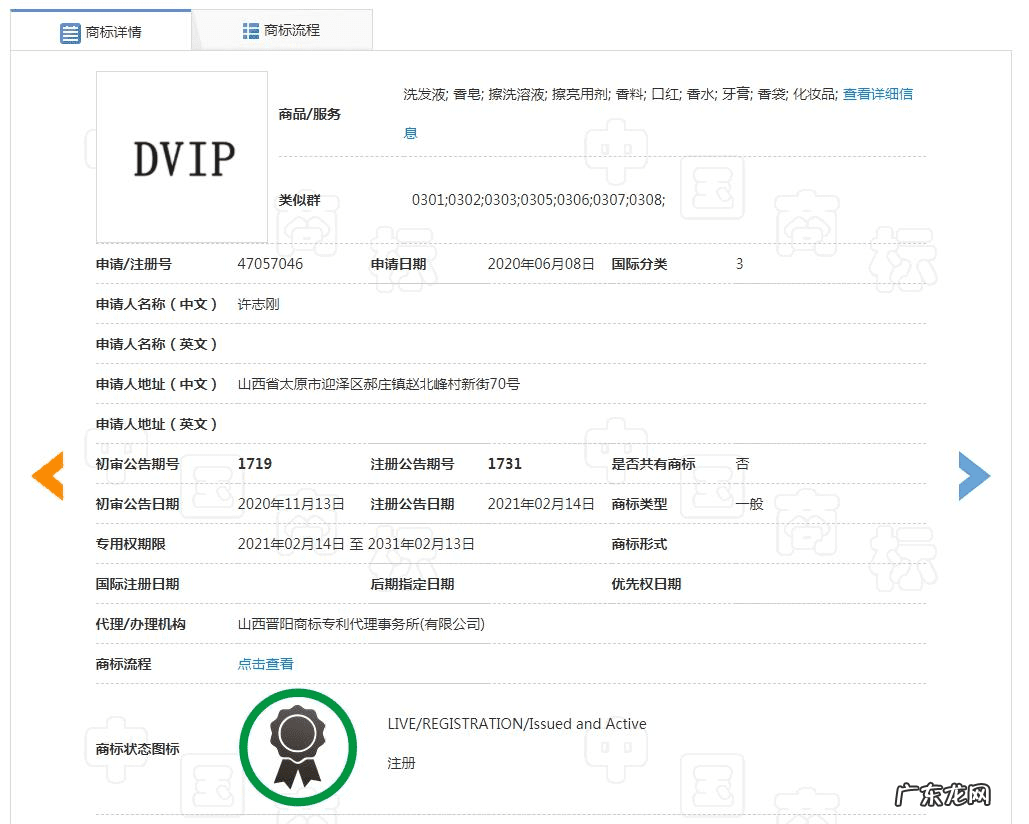Click the blue right navigation arrow

click(974, 476)
